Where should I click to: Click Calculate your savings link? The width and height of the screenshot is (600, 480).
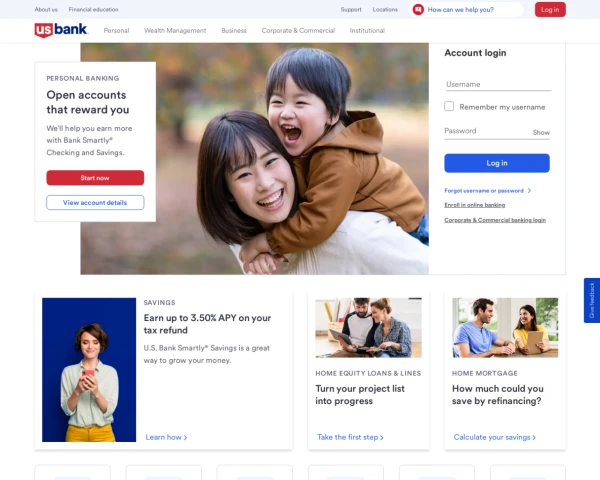[494, 437]
